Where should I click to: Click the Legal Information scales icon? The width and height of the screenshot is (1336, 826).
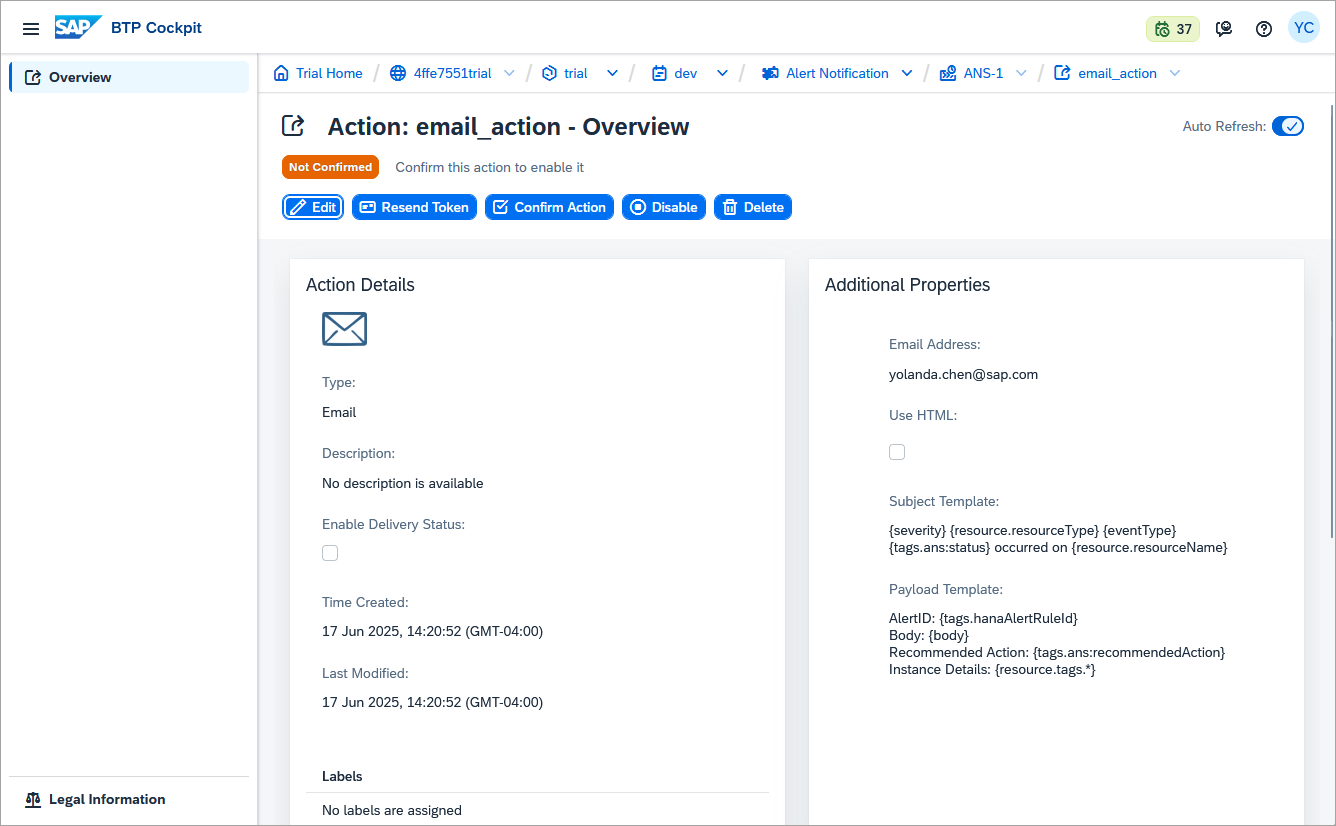tap(33, 799)
